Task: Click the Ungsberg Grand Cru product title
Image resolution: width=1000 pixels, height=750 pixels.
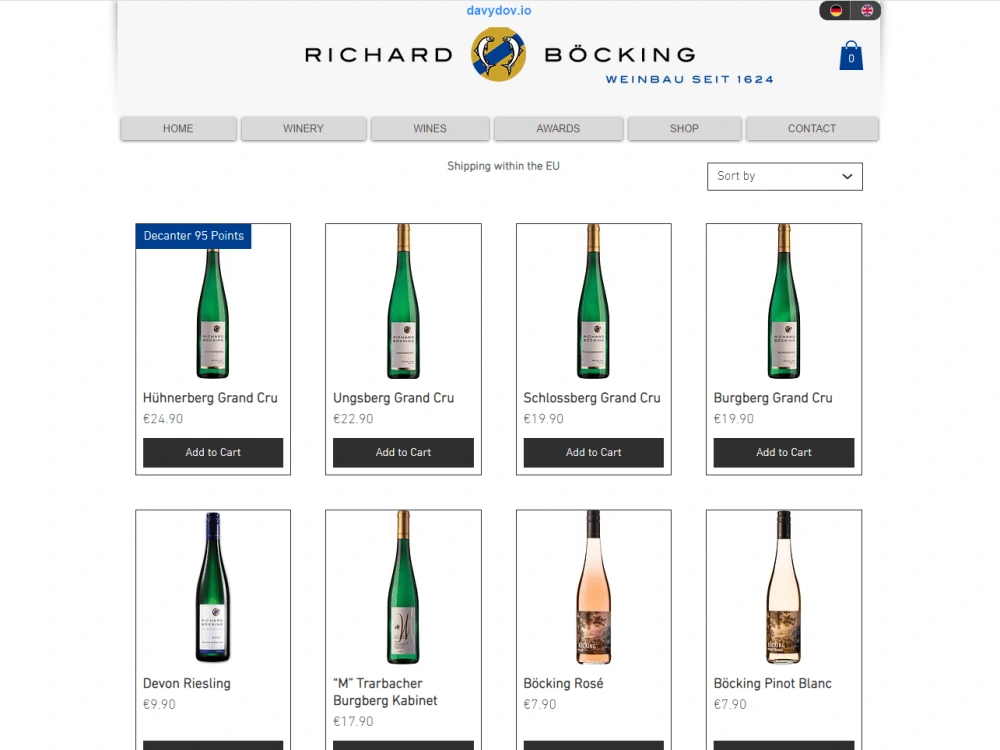Action: click(x=393, y=398)
